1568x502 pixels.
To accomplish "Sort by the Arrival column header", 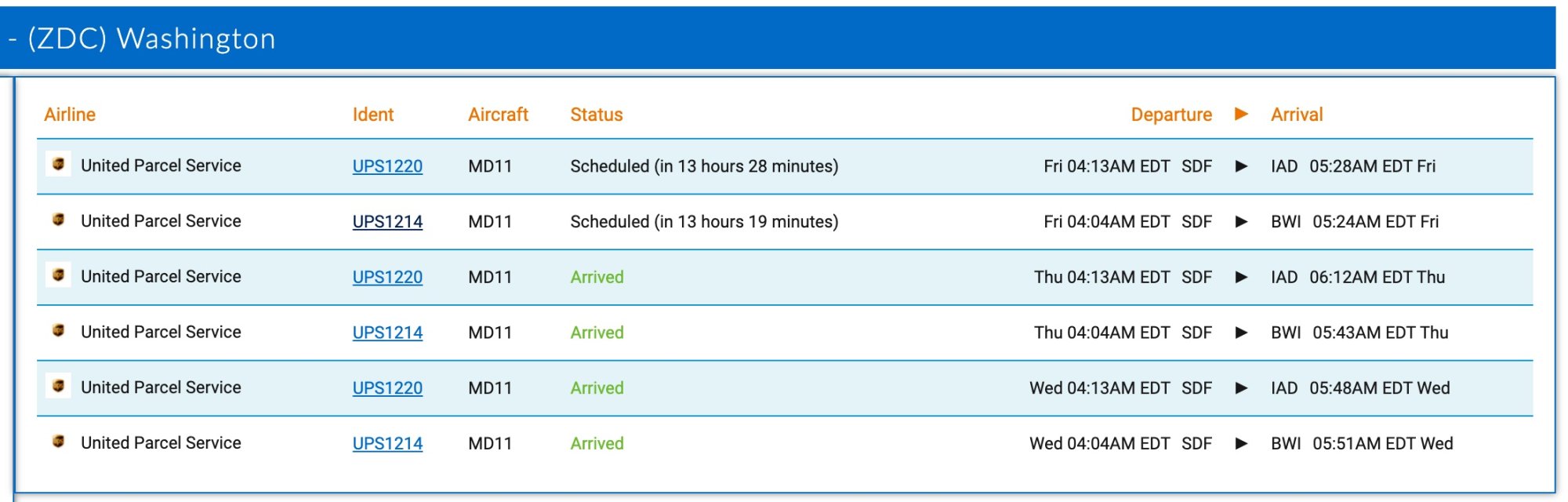I will point(1297,115).
